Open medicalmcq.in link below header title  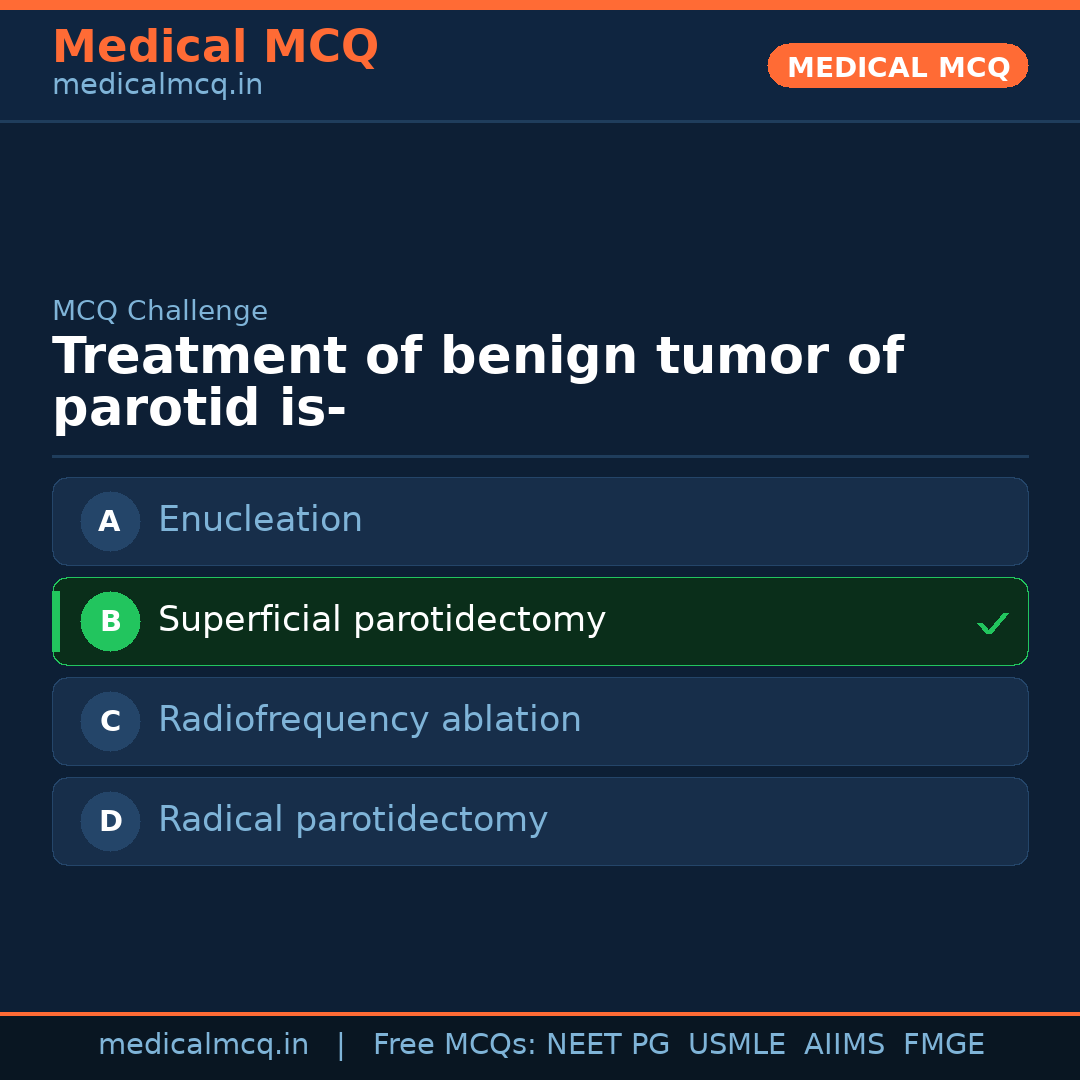(157, 86)
